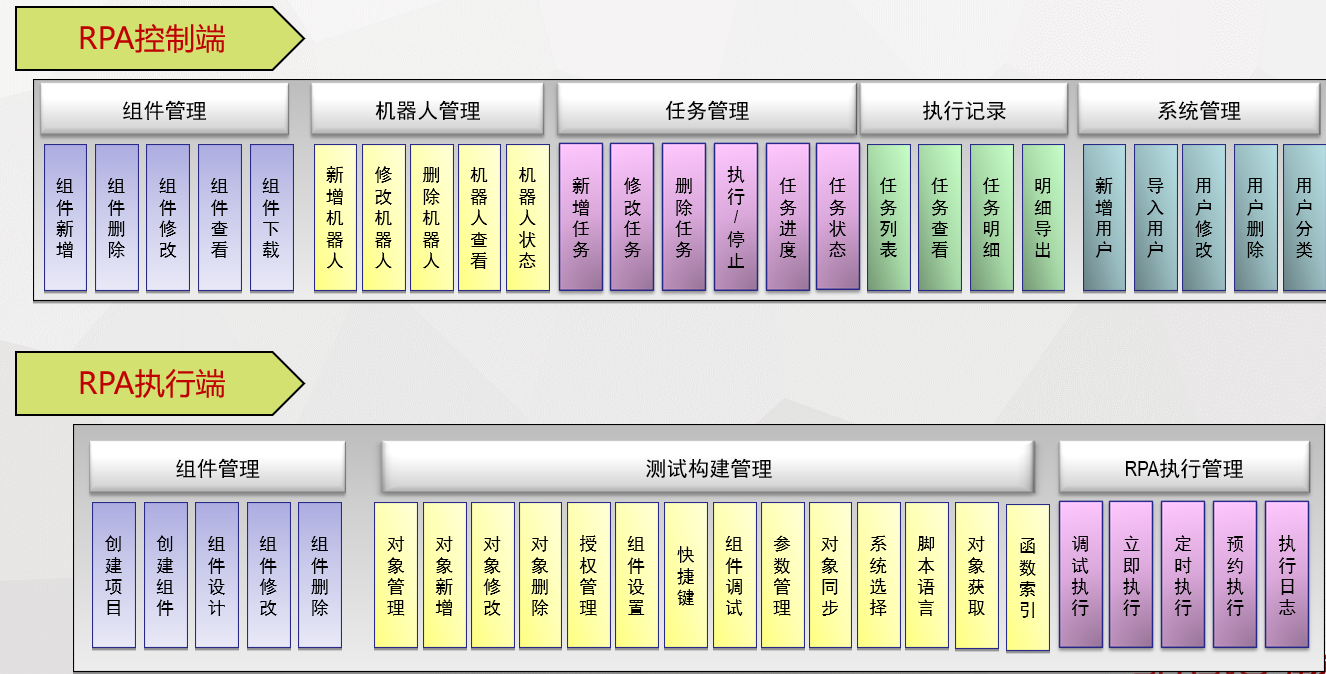This screenshot has width=1326, height=674.
Task: Choose the 新增机器人 box
Action: tap(335, 218)
